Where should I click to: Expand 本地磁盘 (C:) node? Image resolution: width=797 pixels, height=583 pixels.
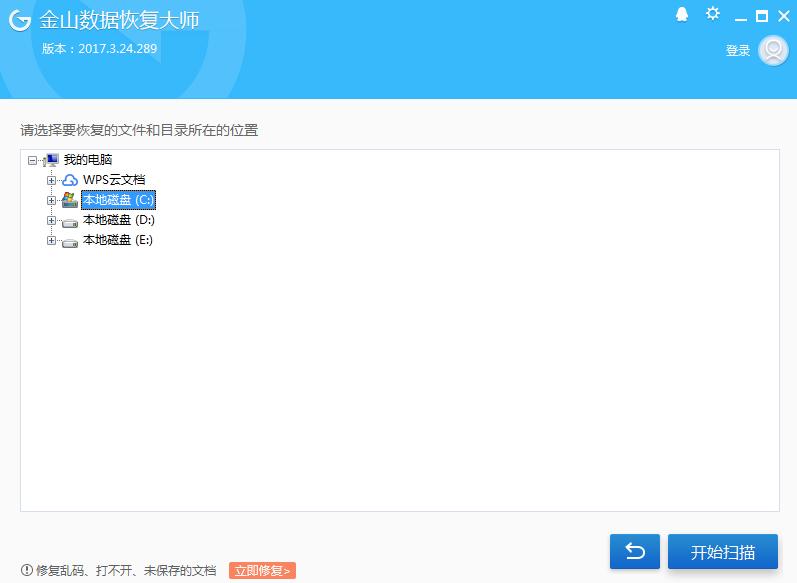click(x=51, y=200)
